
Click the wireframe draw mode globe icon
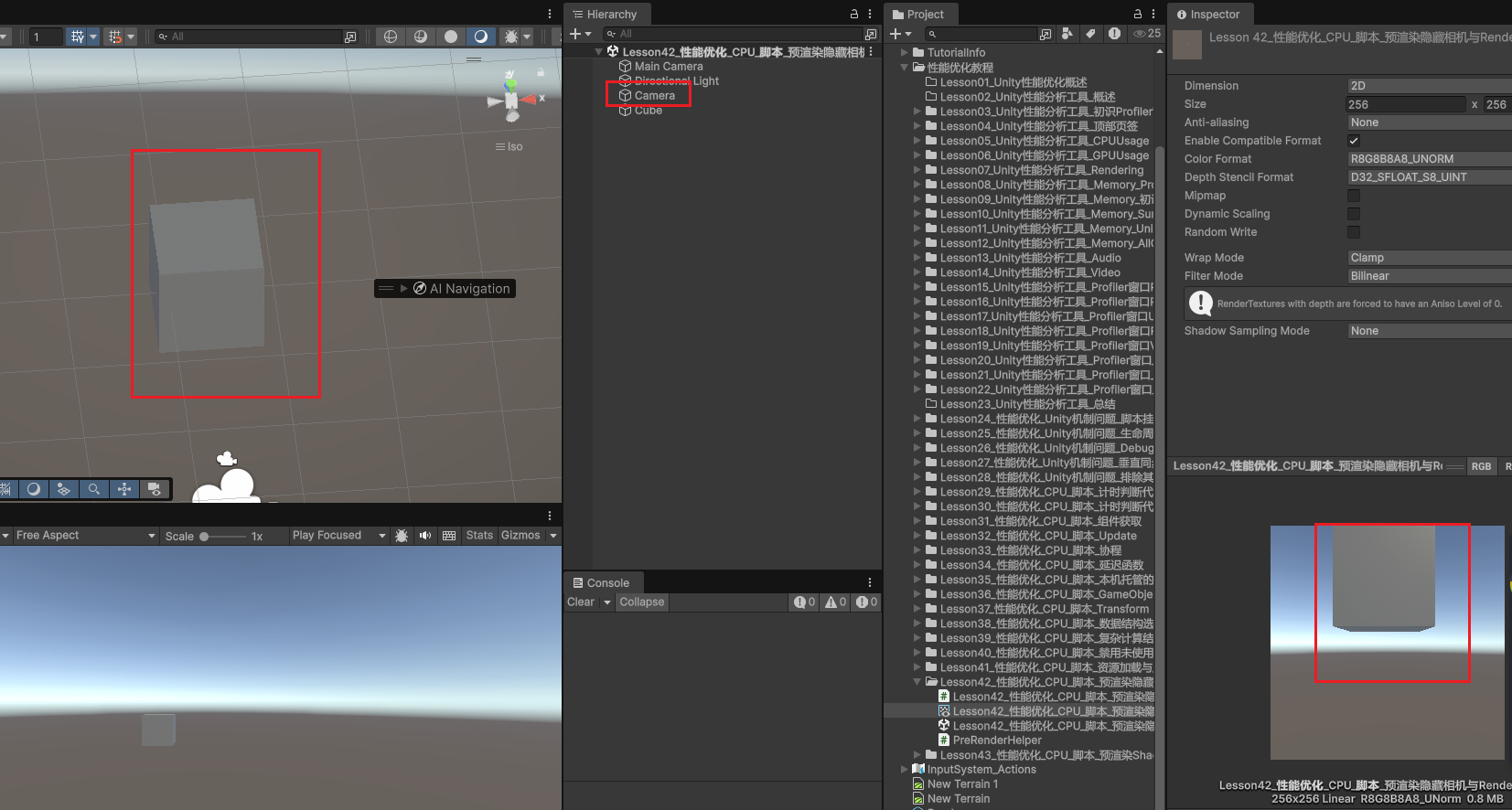pos(391,37)
